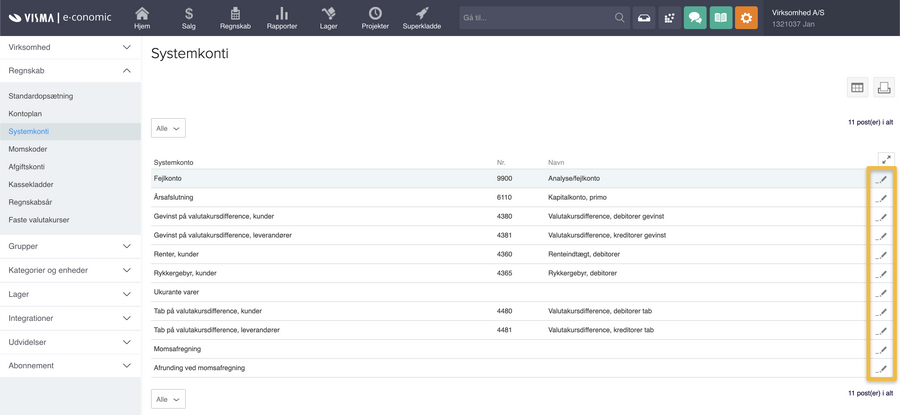Open Momskoder in the sidebar
The image size is (900, 415).
coord(28,149)
